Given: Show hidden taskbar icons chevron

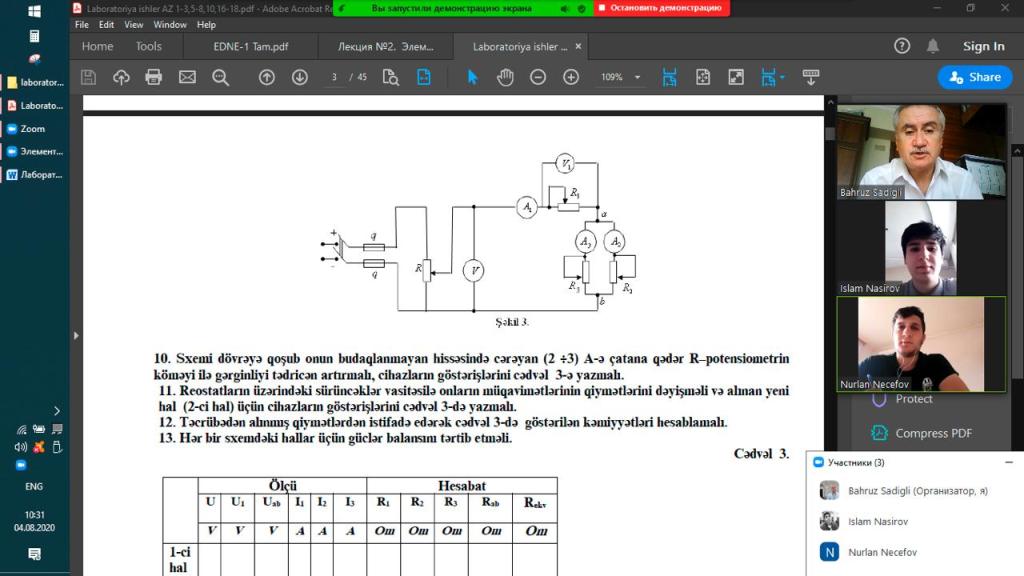Looking at the screenshot, I should pyautogui.click(x=57, y=411).
